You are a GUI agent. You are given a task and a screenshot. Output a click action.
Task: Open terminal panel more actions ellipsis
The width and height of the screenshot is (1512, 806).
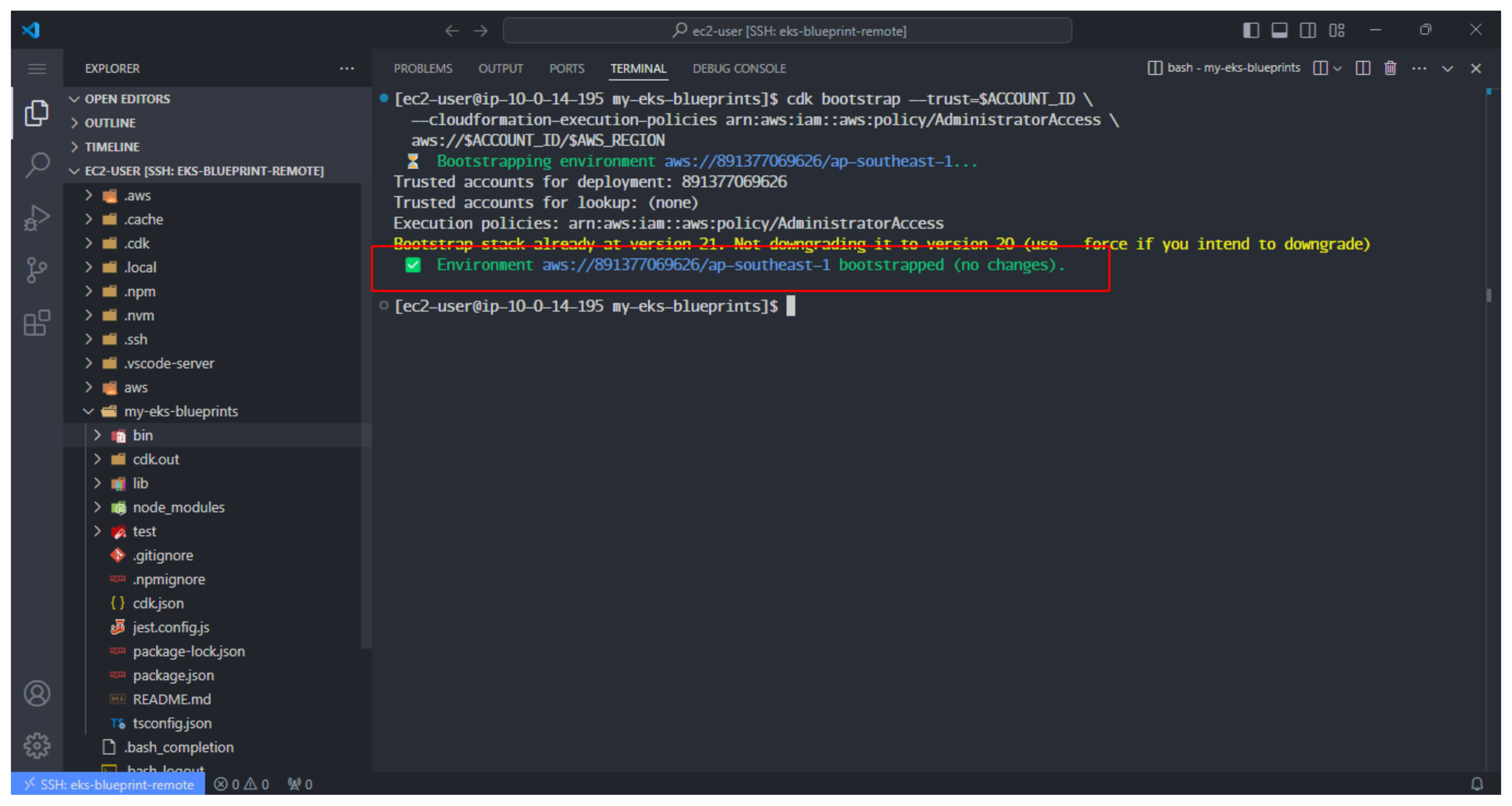click(1419, 68)
